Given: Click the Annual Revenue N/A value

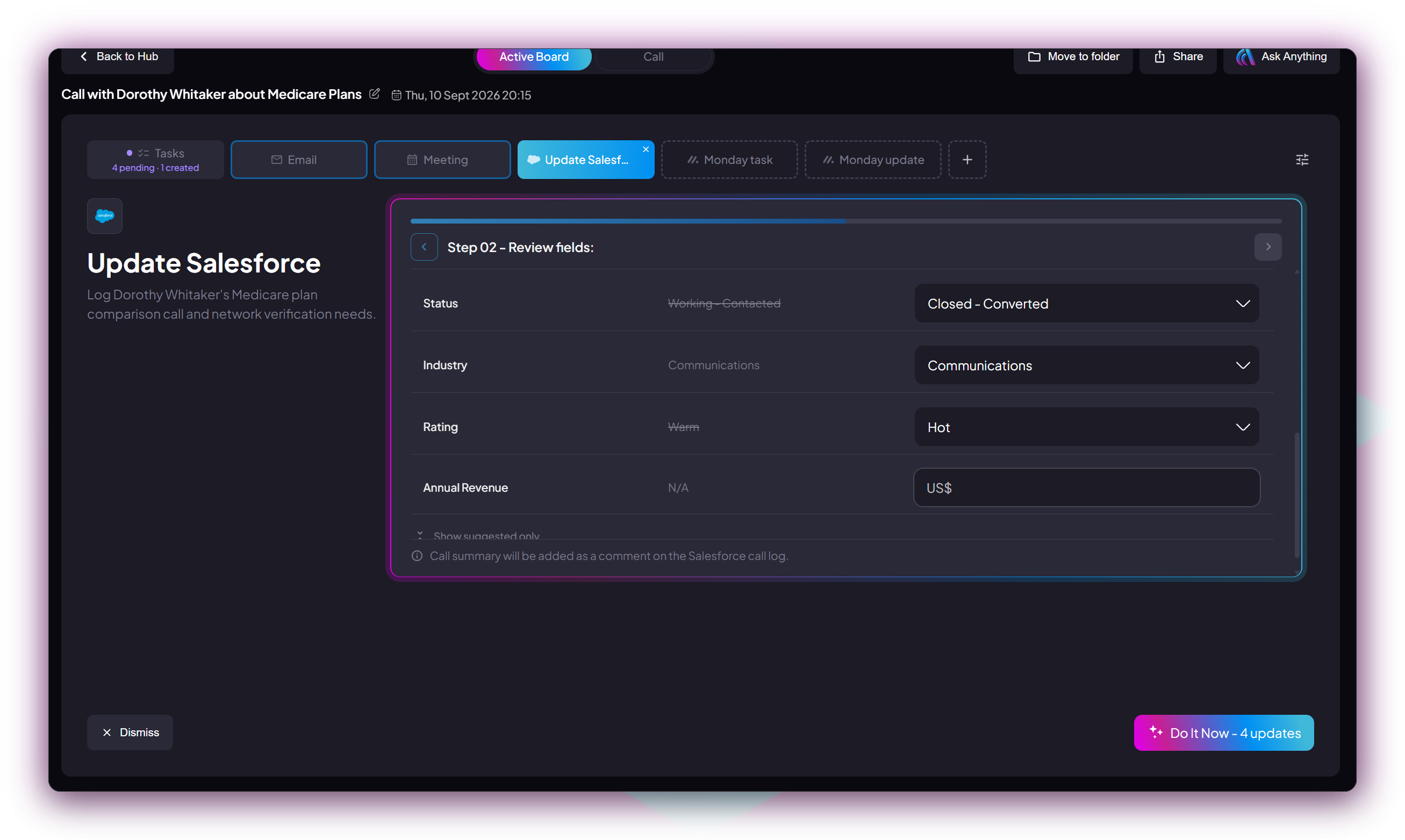Looking at the screenshot, I should (x=678, y=487).
